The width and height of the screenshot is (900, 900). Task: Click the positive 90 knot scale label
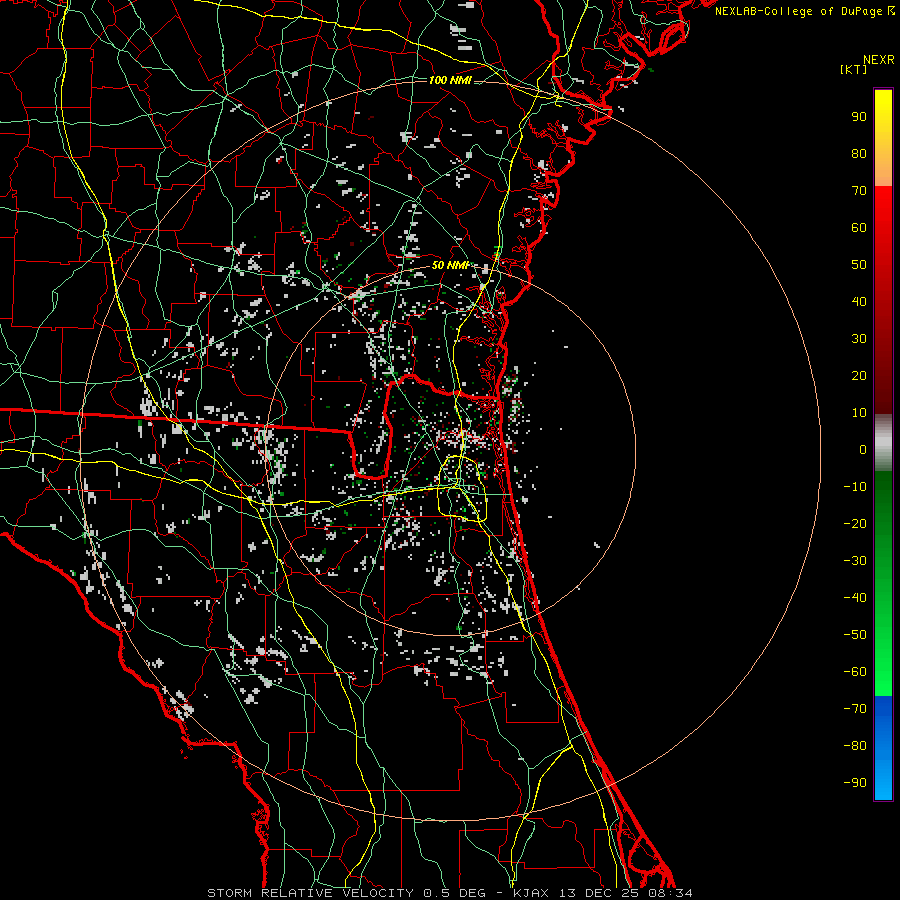[858, 116]
